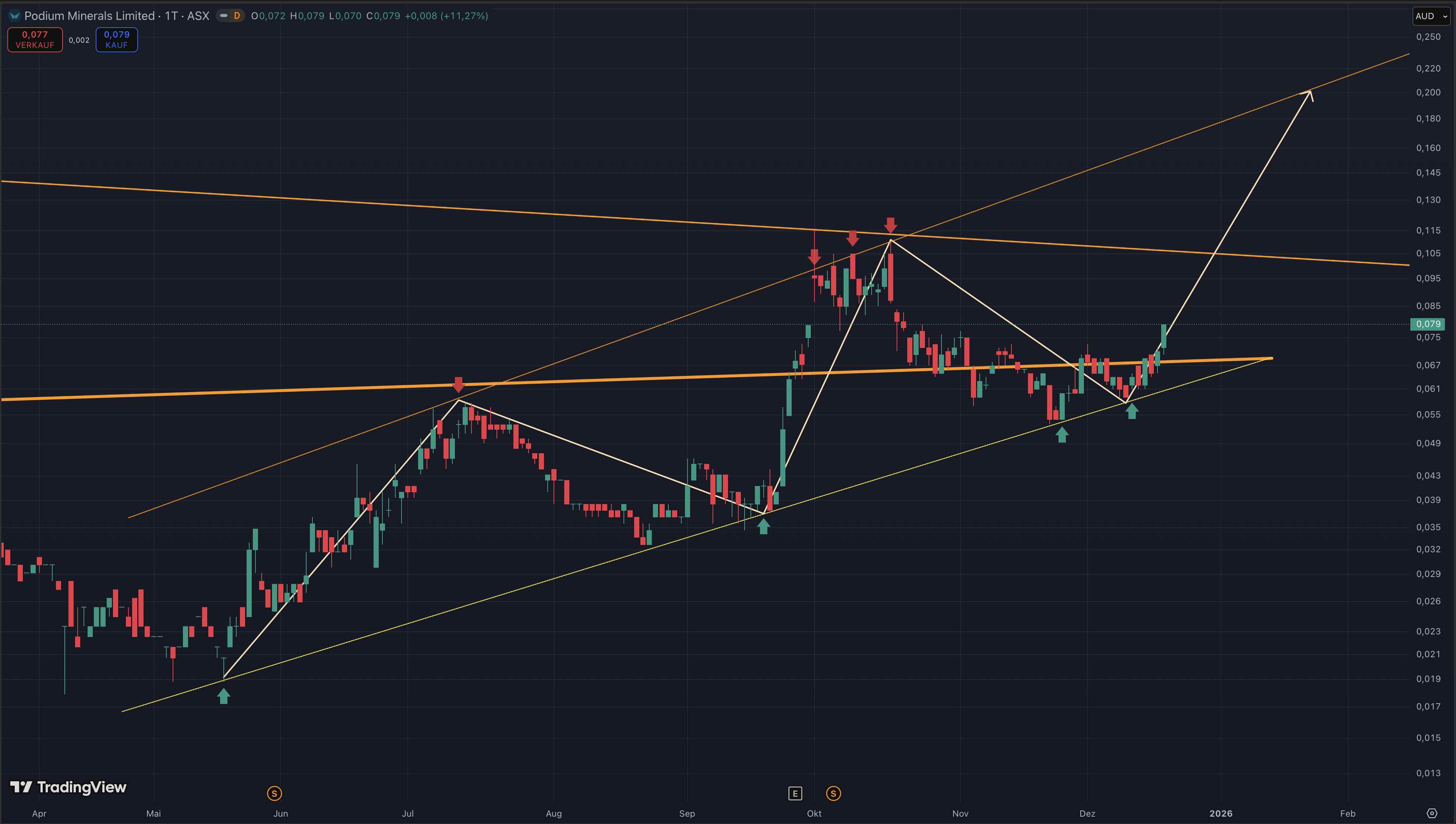Click the E earnings marker near Okt
The width and height of the screenshot is (1456, 824).
[795, 793]
